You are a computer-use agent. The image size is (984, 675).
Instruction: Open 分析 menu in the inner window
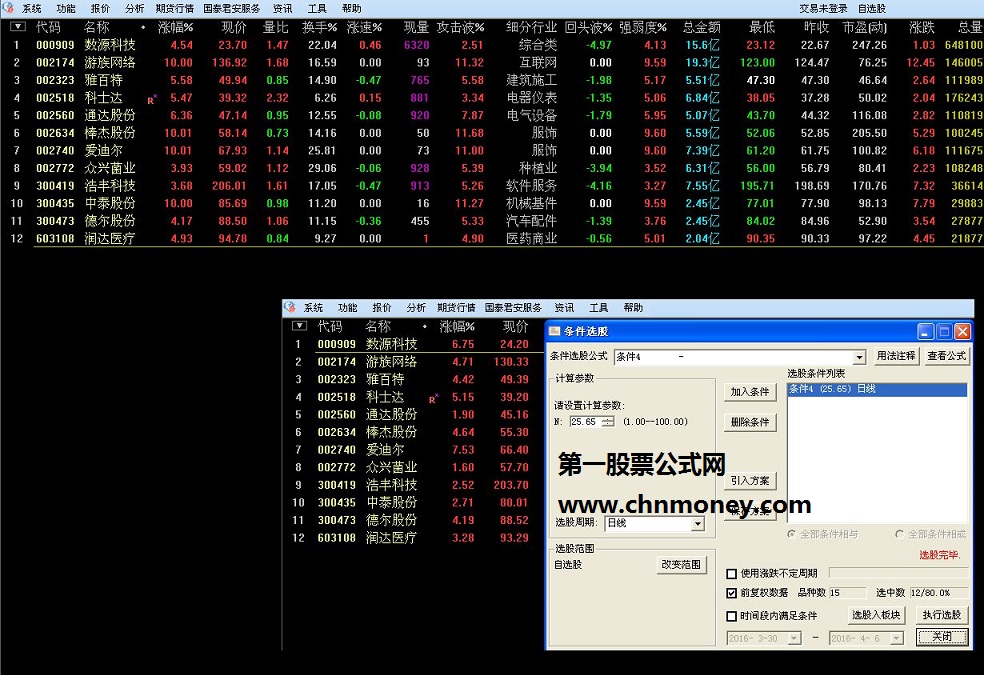click(416, 307)
